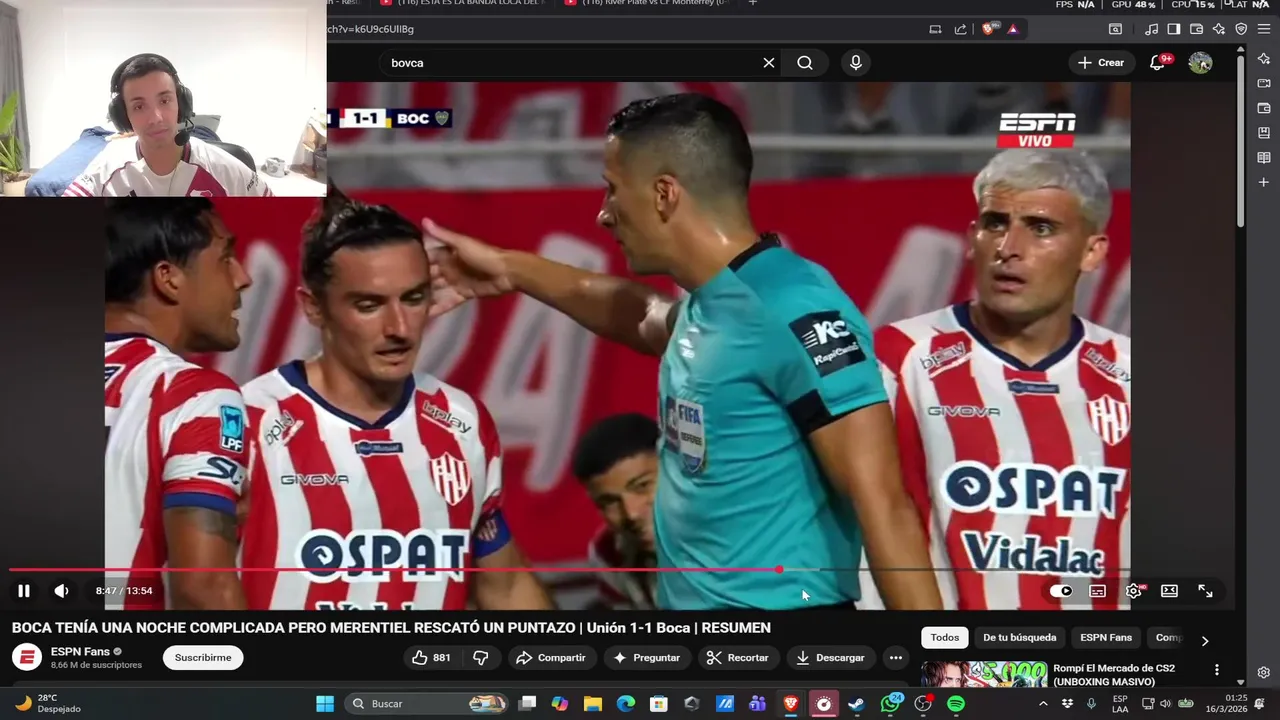Select the ESPN Fans filter chip
The width and height of the screenshot is (1280, 720).
click(x=1106, y=638)
